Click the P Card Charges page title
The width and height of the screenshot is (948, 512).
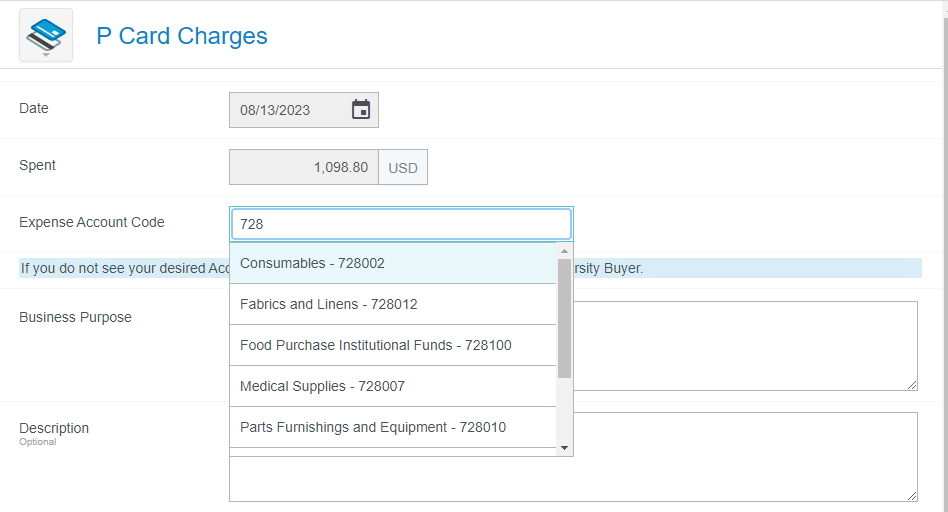[x=182, y=36]
